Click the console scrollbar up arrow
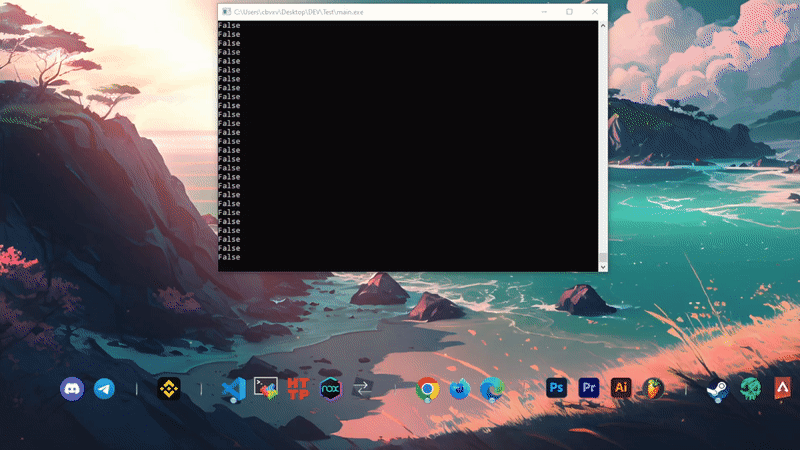This screenshot has height=450, width=800. pos(603,26)
